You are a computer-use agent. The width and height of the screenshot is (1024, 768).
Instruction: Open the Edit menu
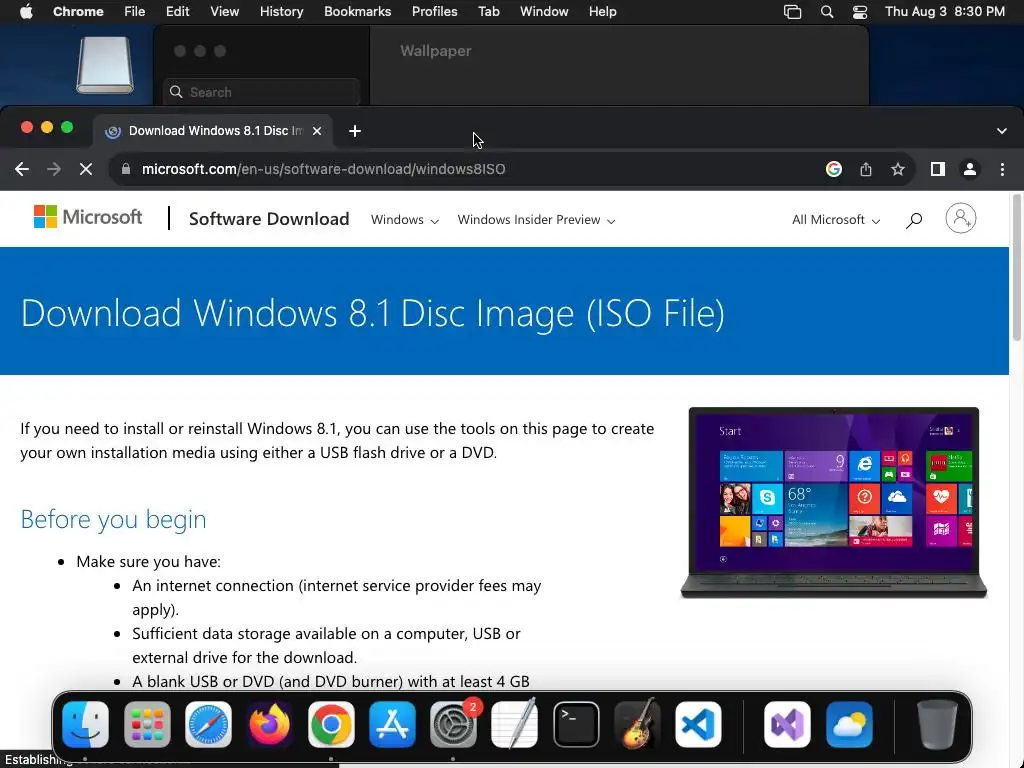tap(177, 12)
